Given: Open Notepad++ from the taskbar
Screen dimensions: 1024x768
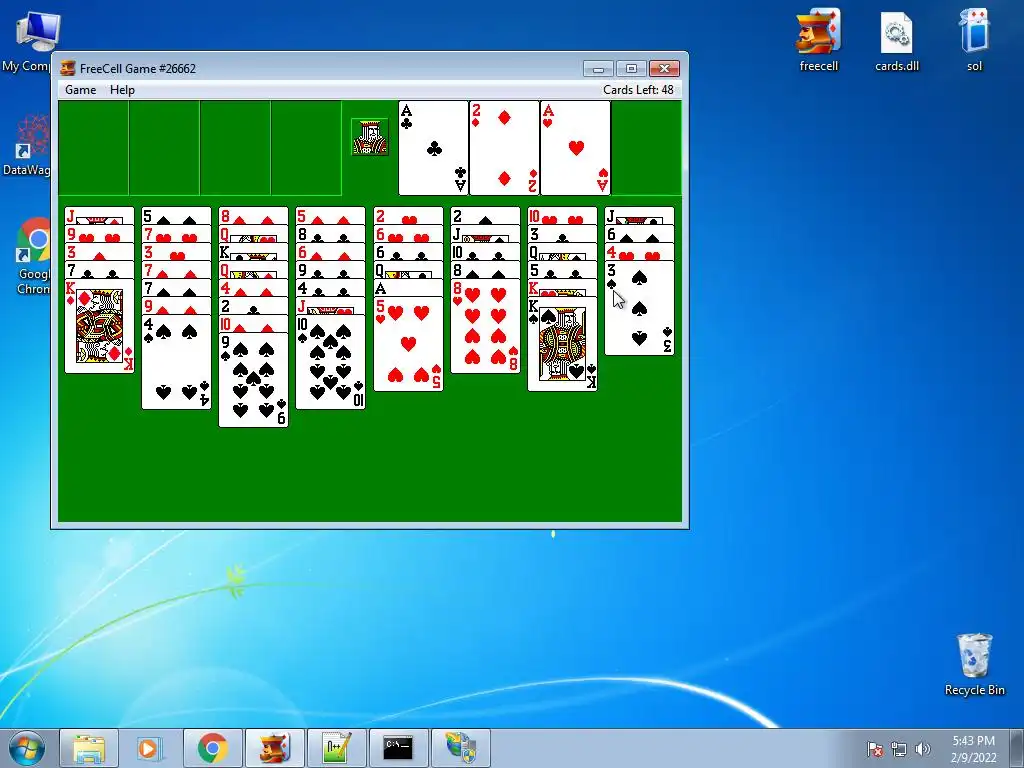Looking at the screenshot, I should (x=337, y=748).
